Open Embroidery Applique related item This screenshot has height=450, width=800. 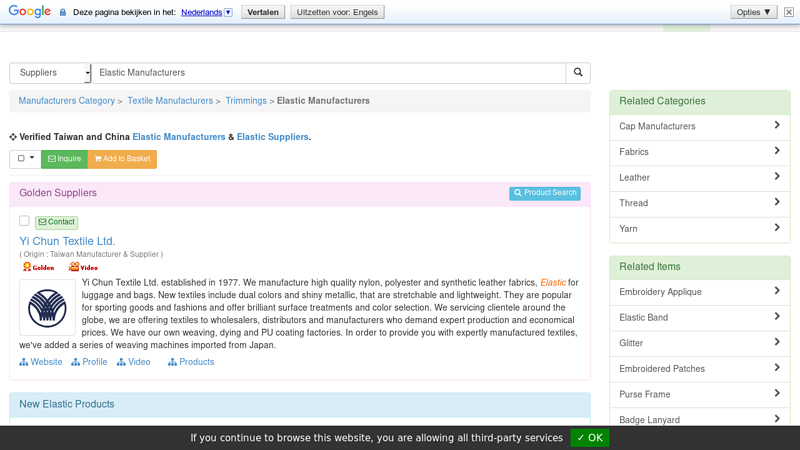699,292
